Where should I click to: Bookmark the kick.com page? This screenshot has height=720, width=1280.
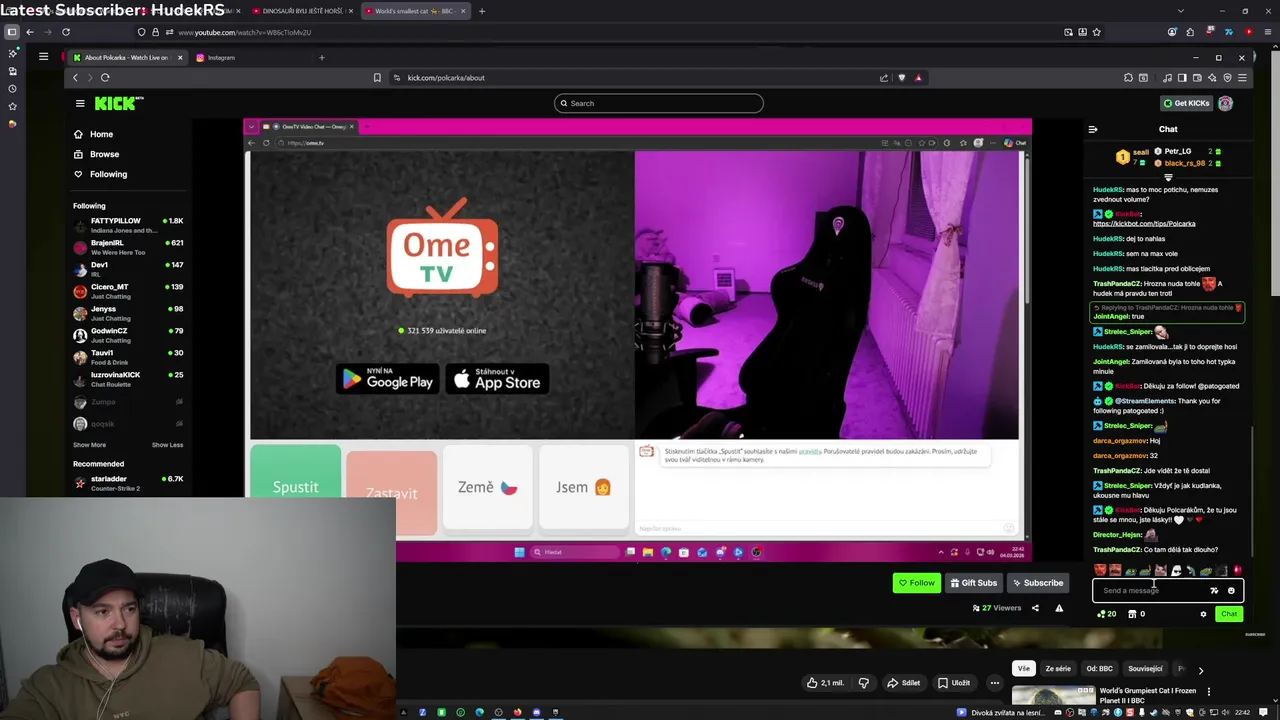click(377, 78)
